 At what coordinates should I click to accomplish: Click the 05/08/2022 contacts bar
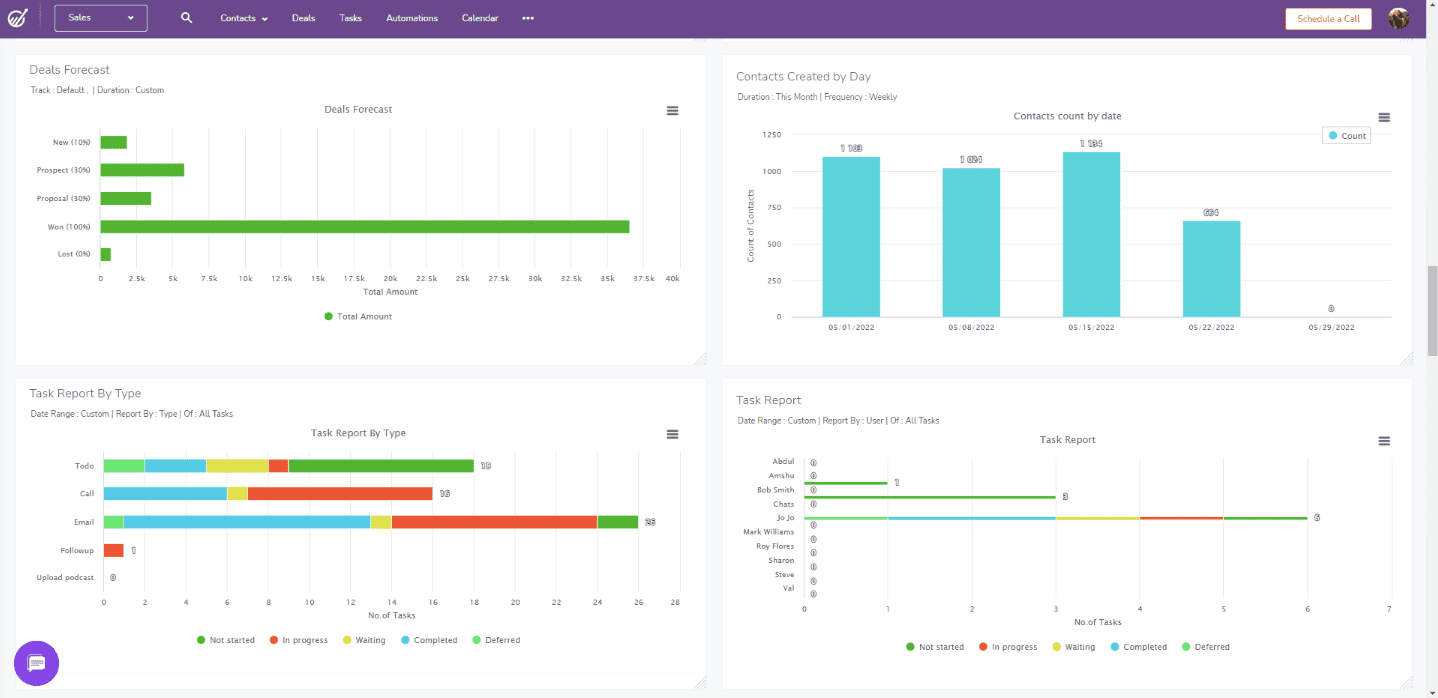point(971,242)
